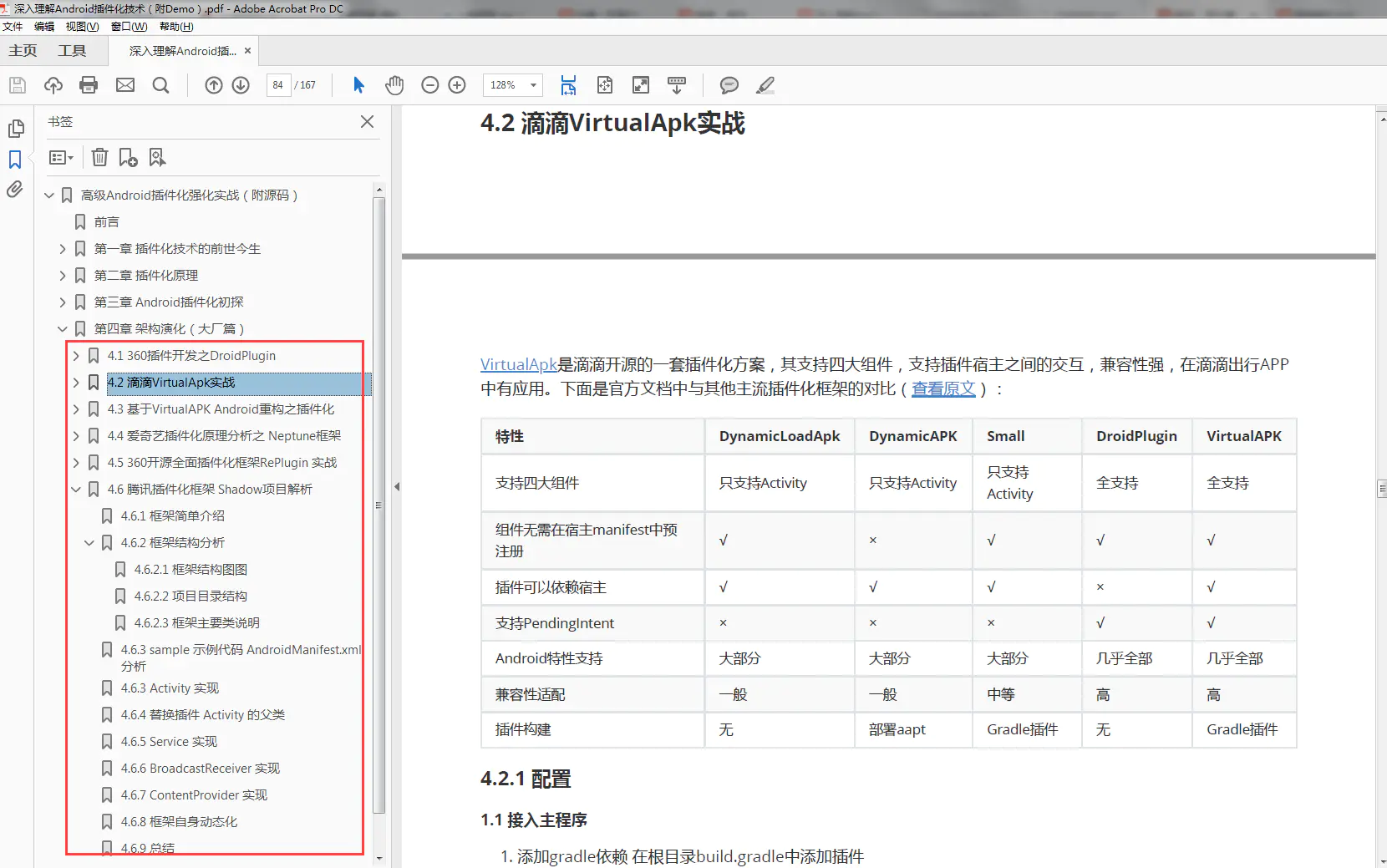Go to 4.6.7 ContentProvider 实现 bookmark
Viewport: 1387px width, 868px height.
pos(194,795)
